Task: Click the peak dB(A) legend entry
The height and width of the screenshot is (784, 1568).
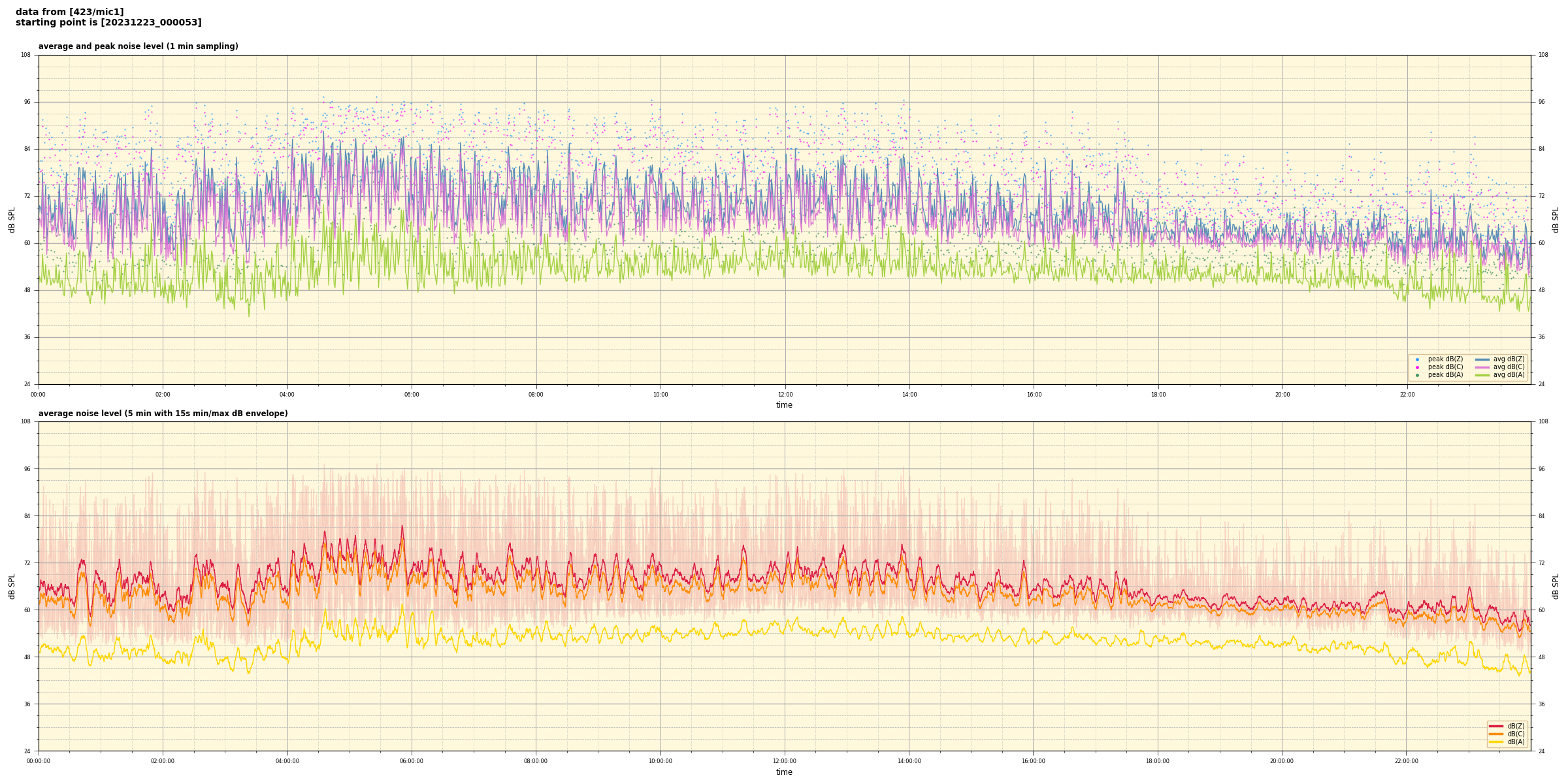Action: coord(1445,375)
